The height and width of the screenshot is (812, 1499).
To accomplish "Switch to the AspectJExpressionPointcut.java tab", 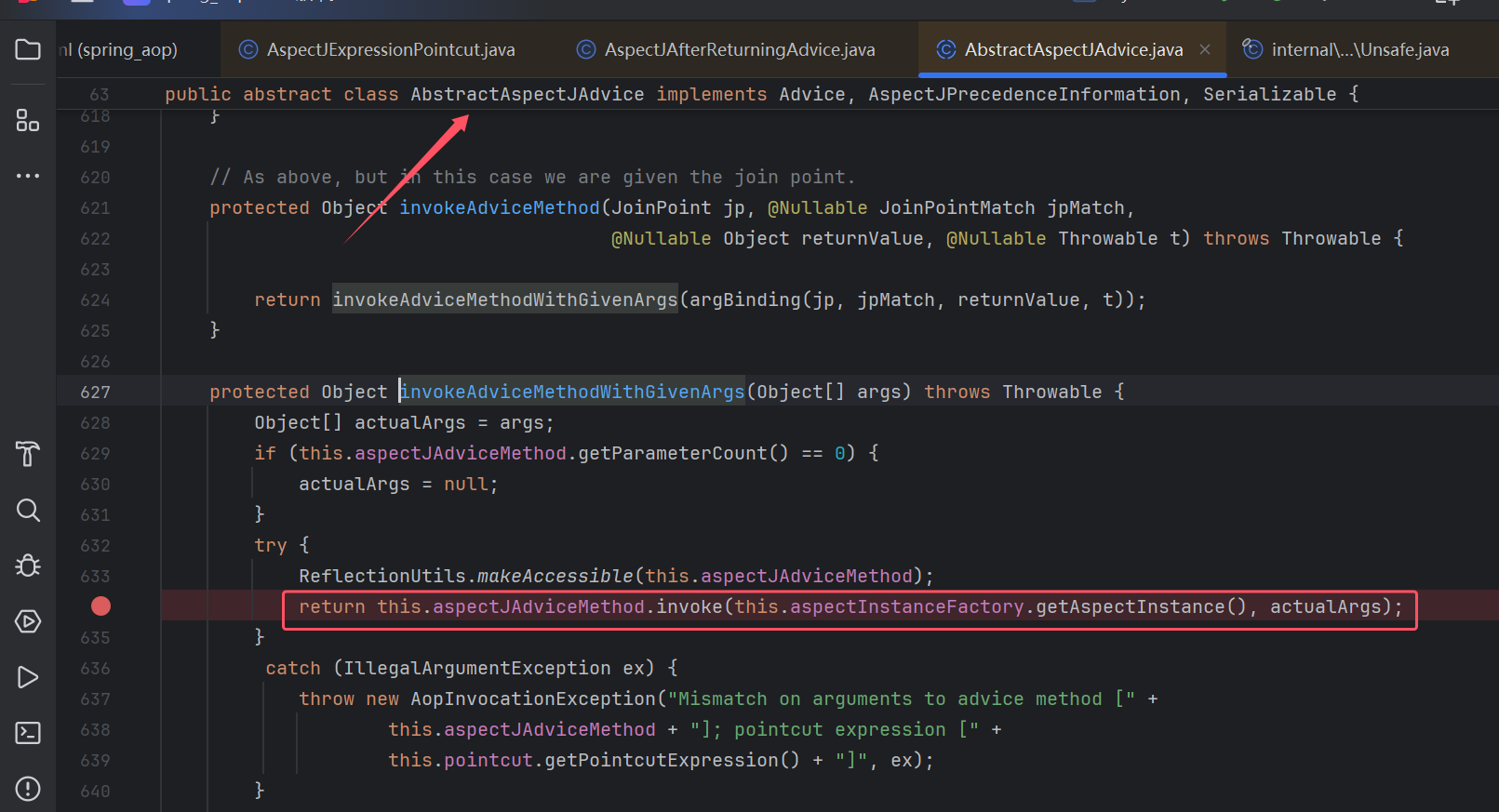I will click(377, 49).
